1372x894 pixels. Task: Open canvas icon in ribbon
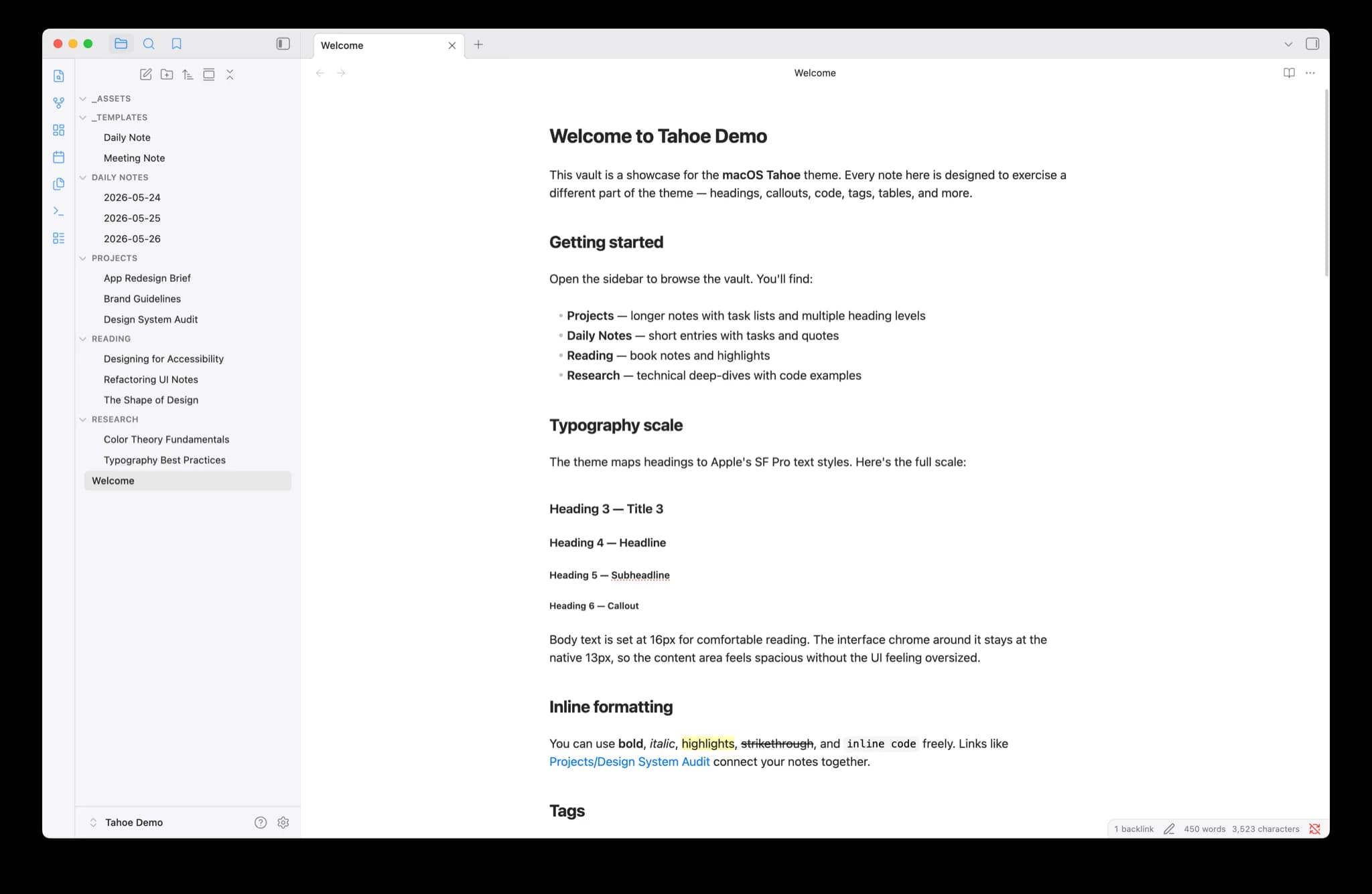tap(59, 130)
